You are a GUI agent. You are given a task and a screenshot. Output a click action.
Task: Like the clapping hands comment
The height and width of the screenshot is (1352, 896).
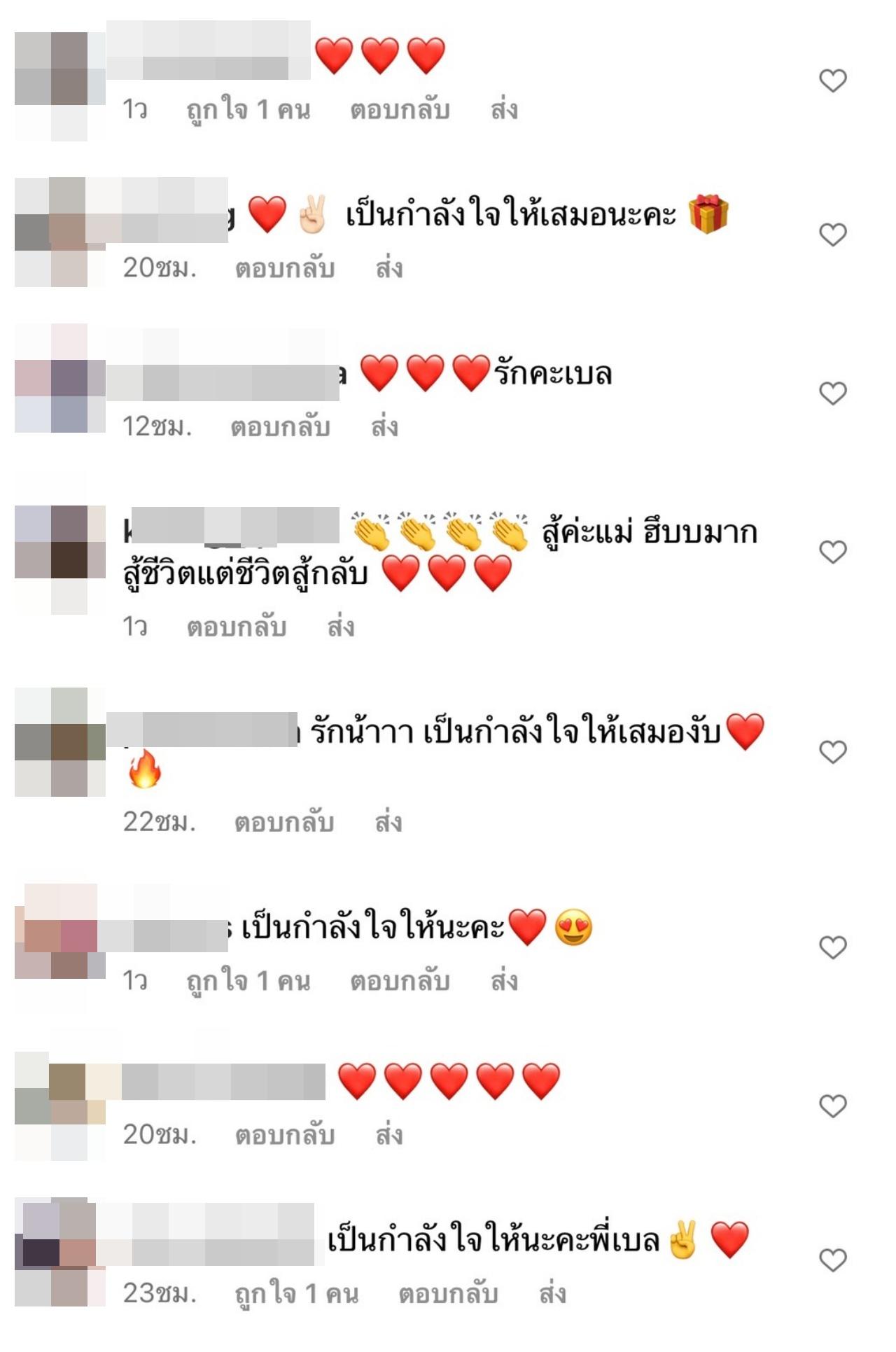(833, 552)
